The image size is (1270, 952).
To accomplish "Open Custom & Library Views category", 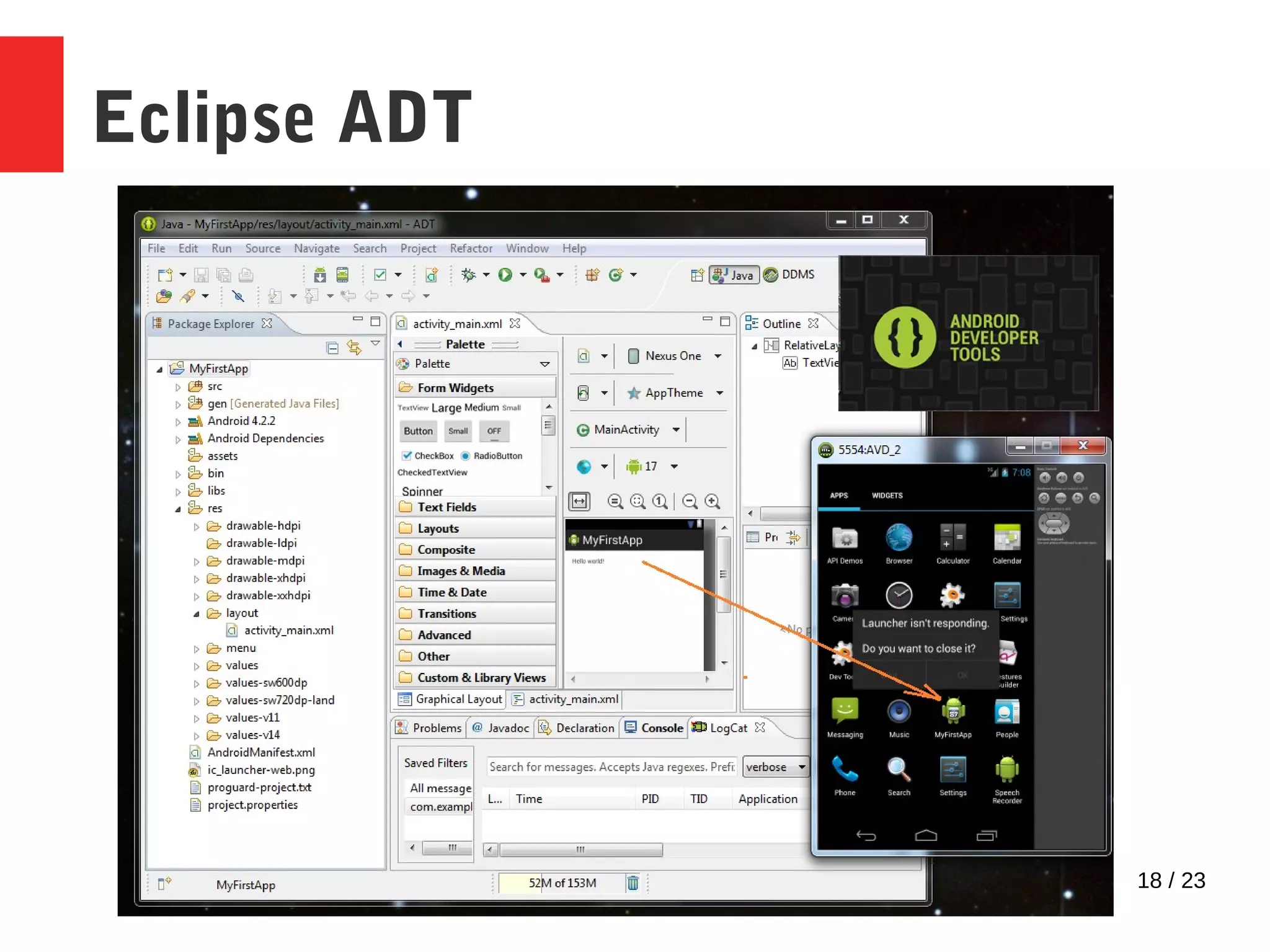I will (475, 678).
